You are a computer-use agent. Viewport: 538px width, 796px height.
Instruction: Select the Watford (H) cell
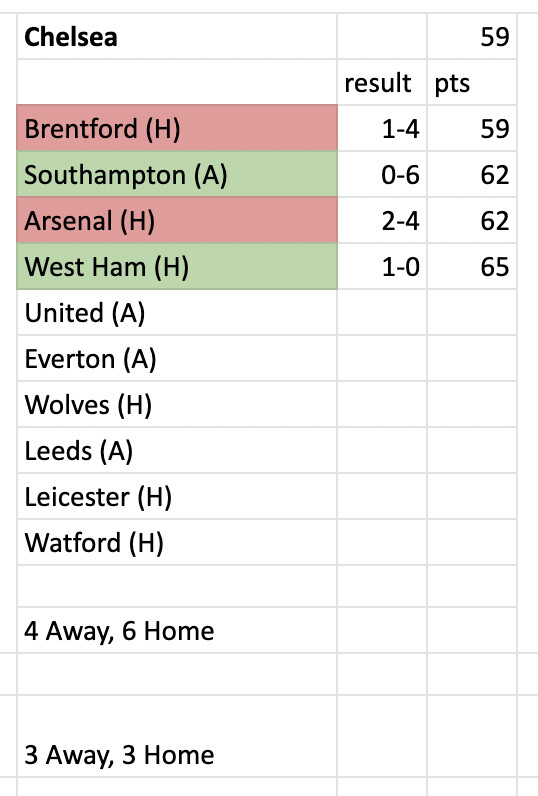tap(177, 542)
